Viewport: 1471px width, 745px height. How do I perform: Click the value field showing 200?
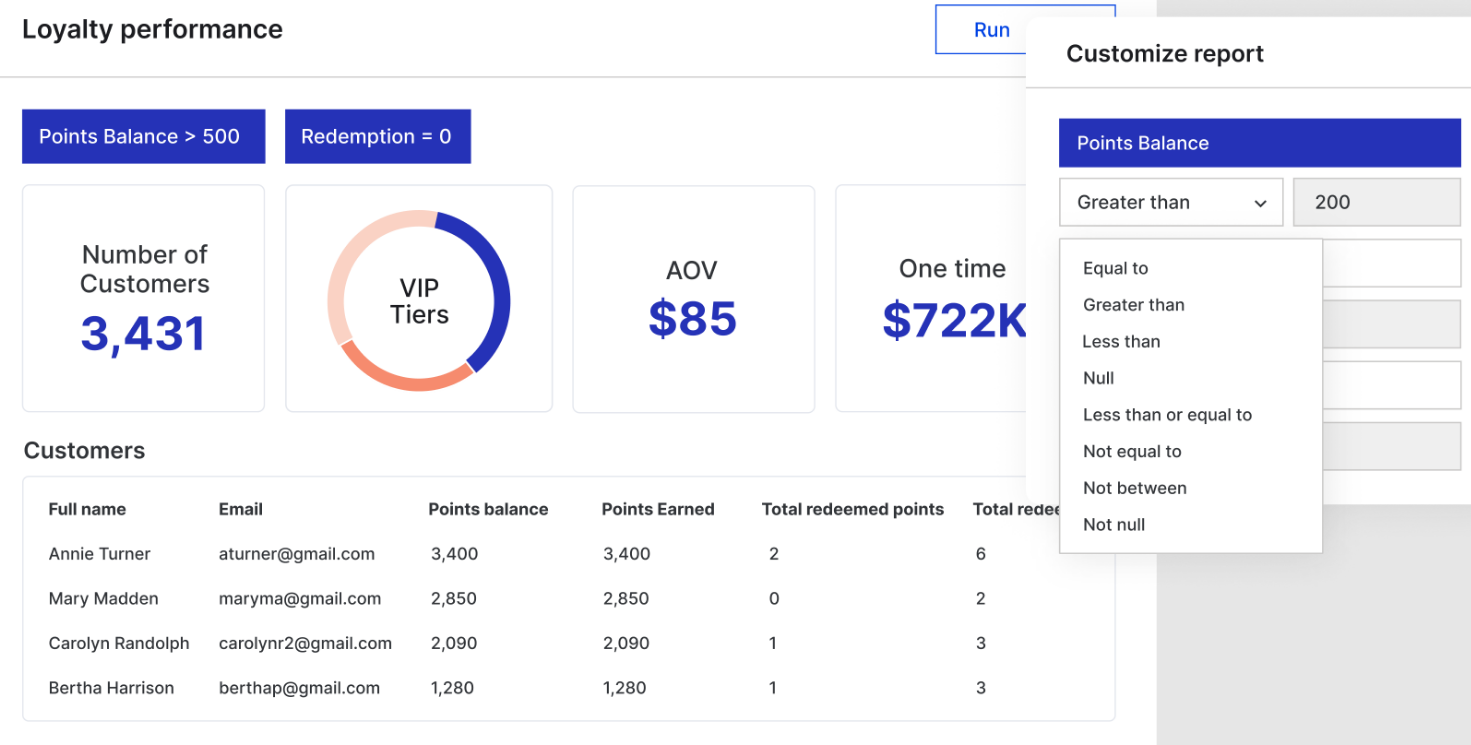point(1376,202)
